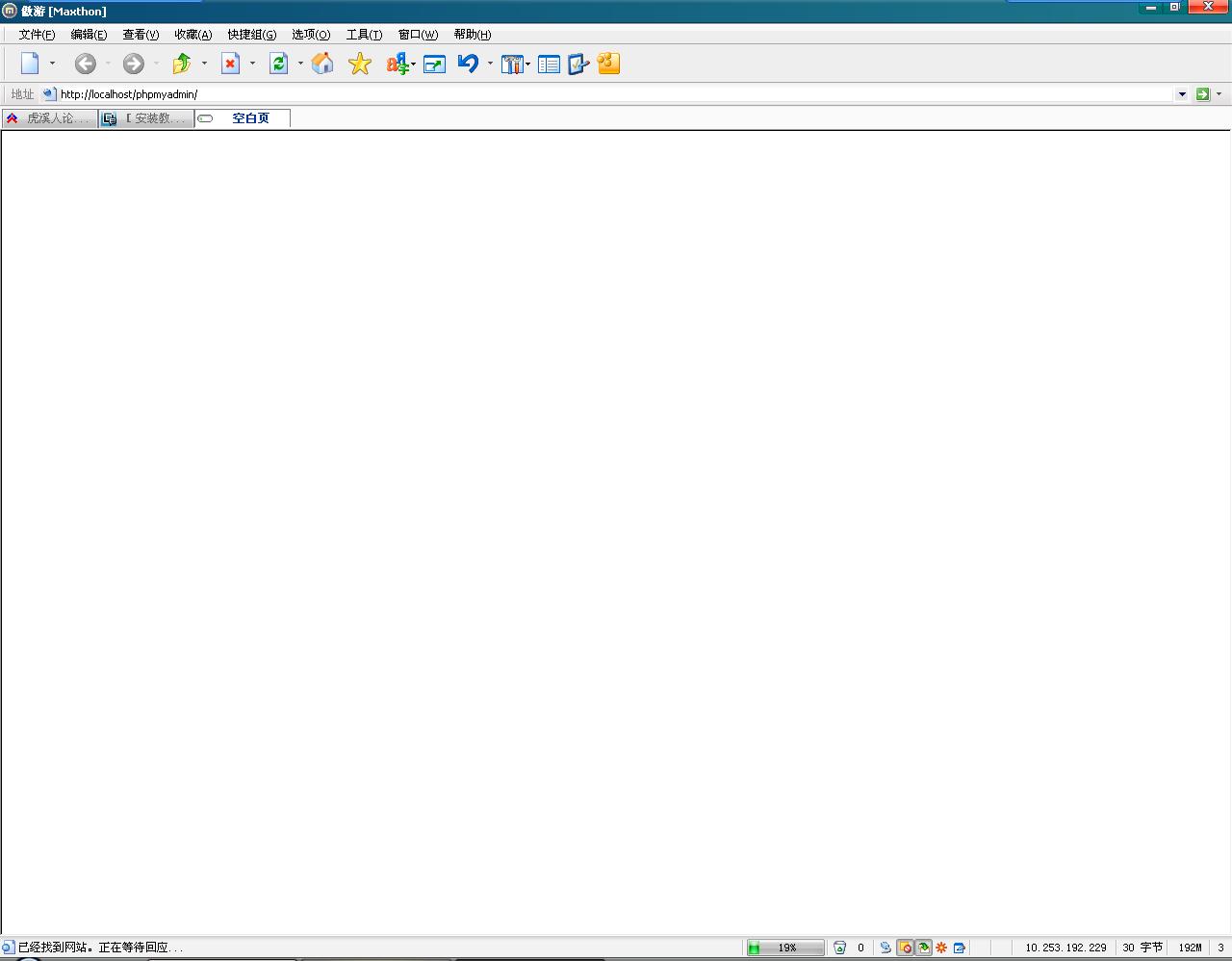
Task: Open the 文件(F) menu
Action: coord(37,35)
